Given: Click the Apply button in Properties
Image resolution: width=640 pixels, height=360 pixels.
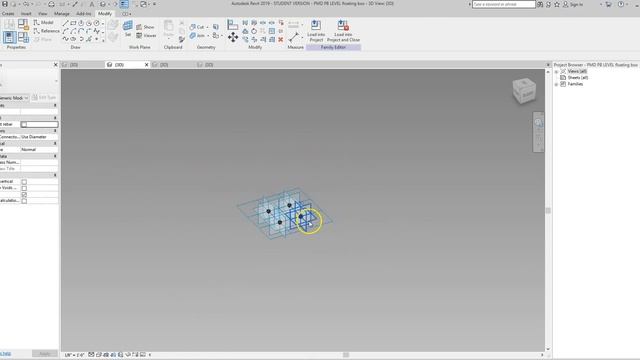Looking at the screenshot, I should [44, 353].
